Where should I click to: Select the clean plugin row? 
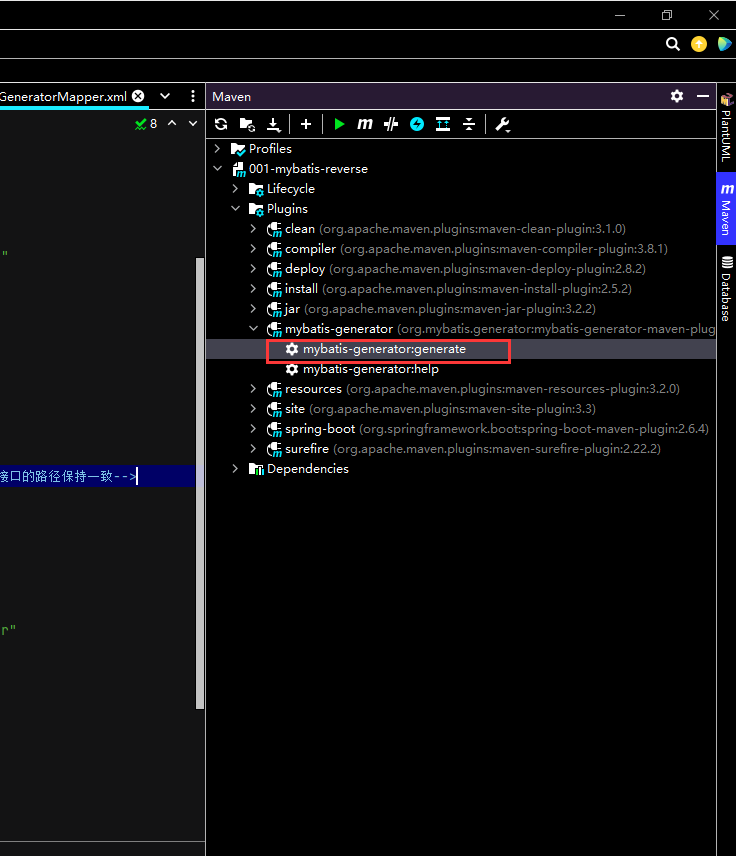click(x=461, y=229)
